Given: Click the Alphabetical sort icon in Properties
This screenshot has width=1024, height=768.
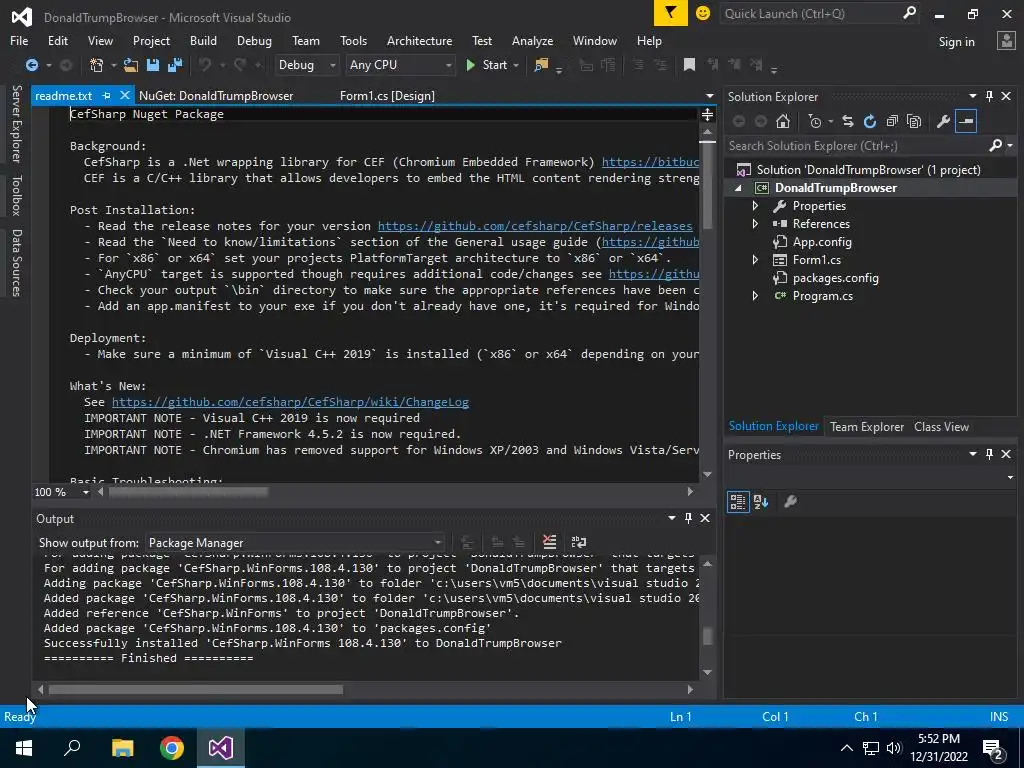Looking at the screenshot, I should 761,502.
